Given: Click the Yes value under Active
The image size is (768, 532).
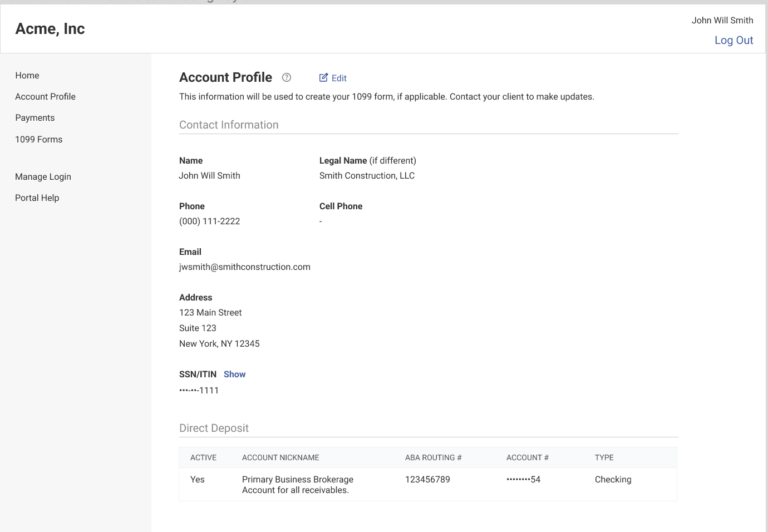Looking at the screenshot, I should click(x=197, y=480).
